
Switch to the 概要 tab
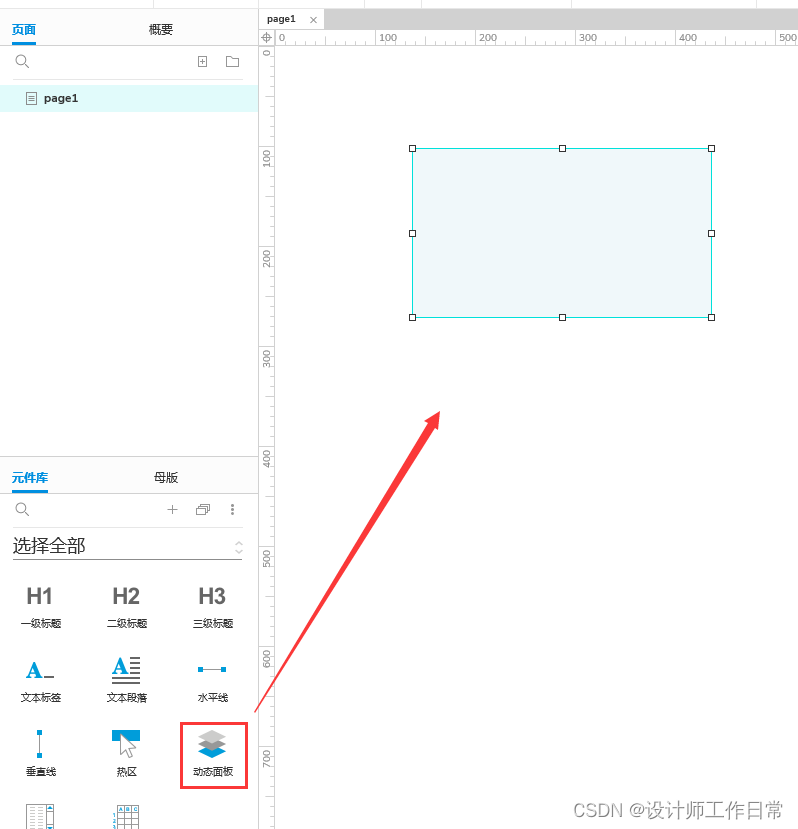point(161,30)
